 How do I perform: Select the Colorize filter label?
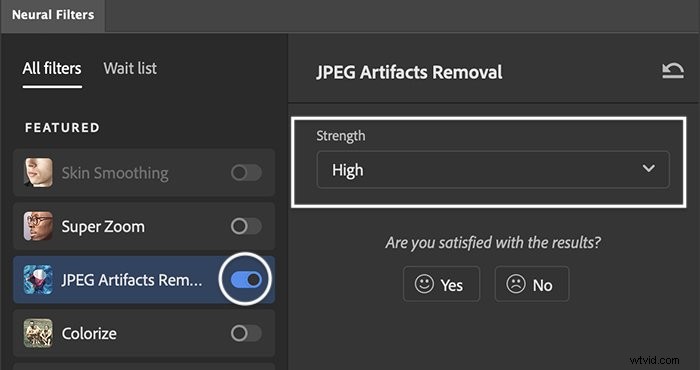pos(89,333)
